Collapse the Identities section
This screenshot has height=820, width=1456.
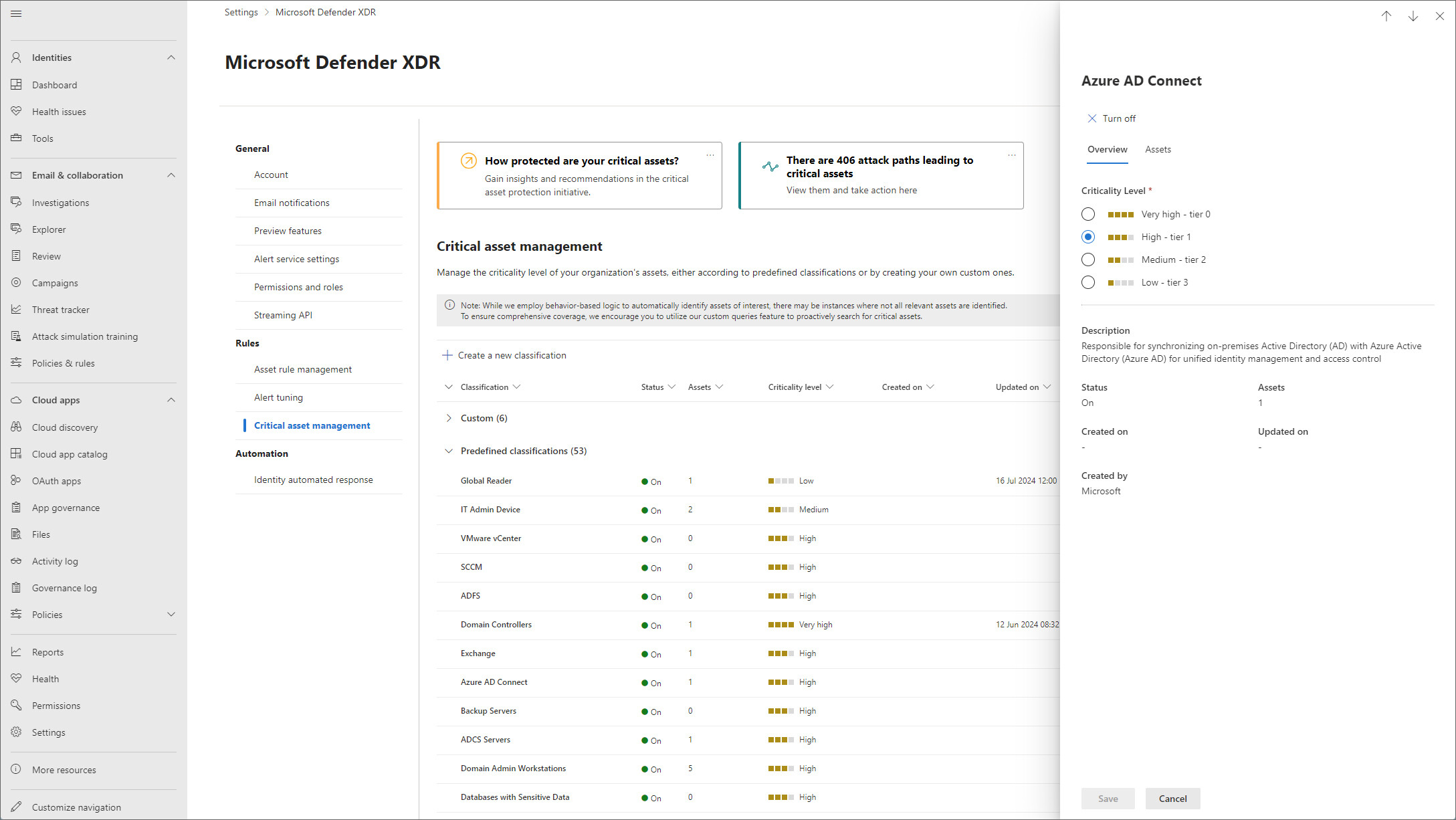click(x=171, y=58)
